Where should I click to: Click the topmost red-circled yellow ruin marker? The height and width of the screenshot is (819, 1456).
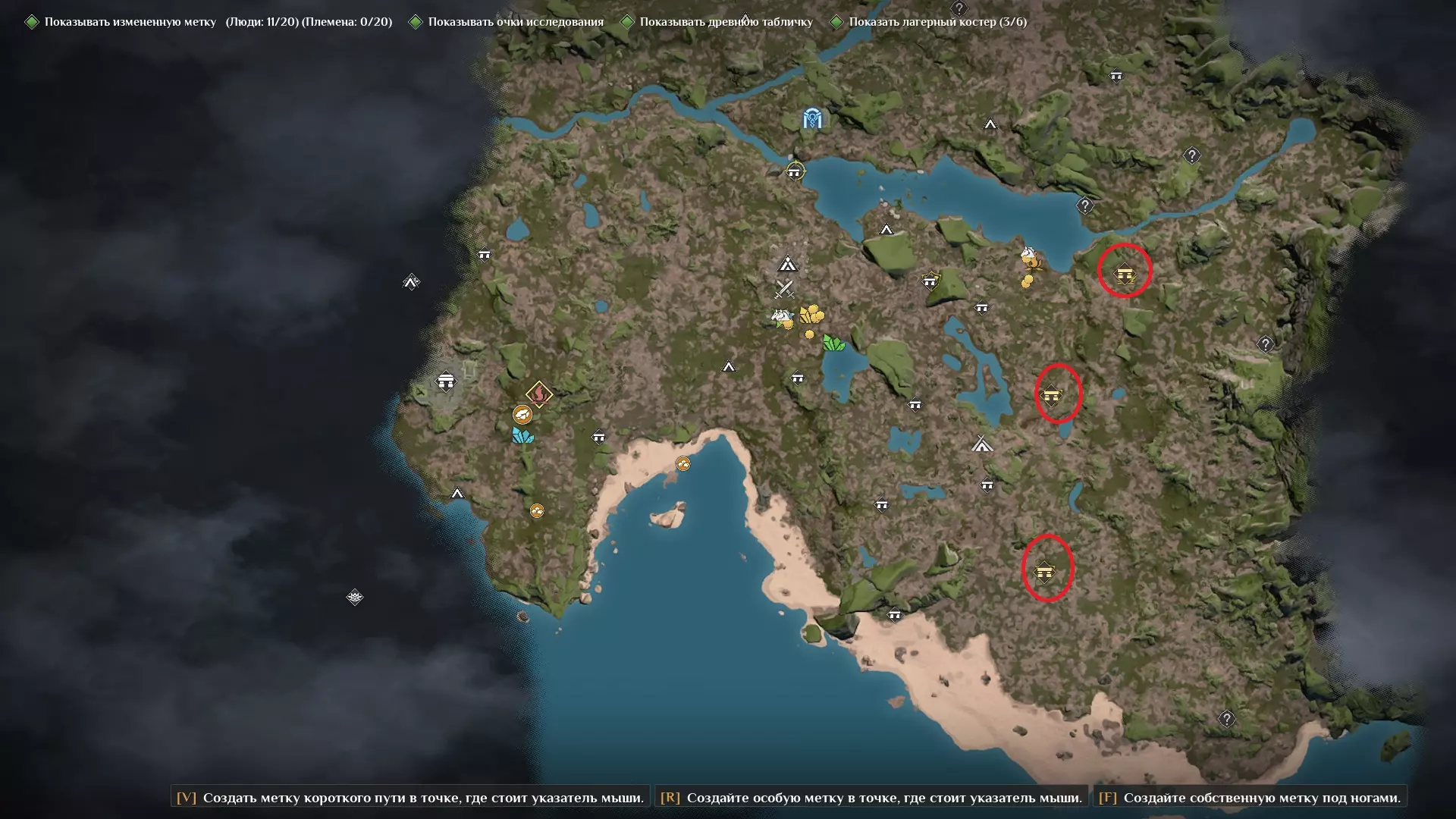point(1125,273)
